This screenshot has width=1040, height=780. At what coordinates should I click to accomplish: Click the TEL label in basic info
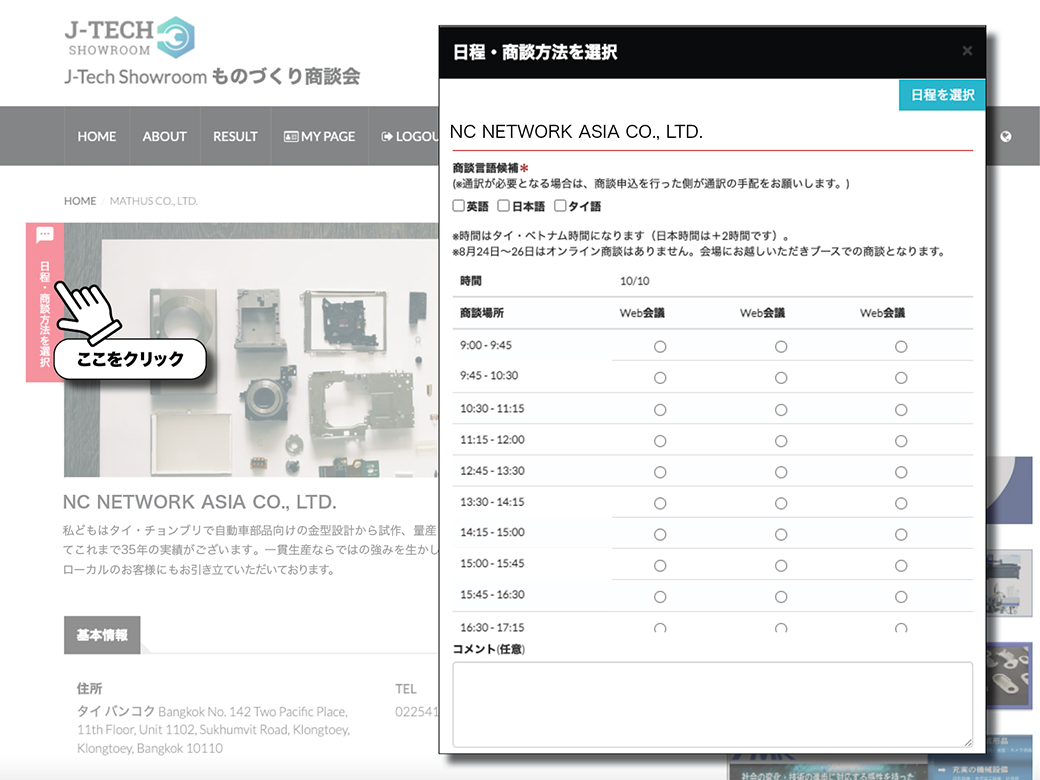tap(406, 689)
